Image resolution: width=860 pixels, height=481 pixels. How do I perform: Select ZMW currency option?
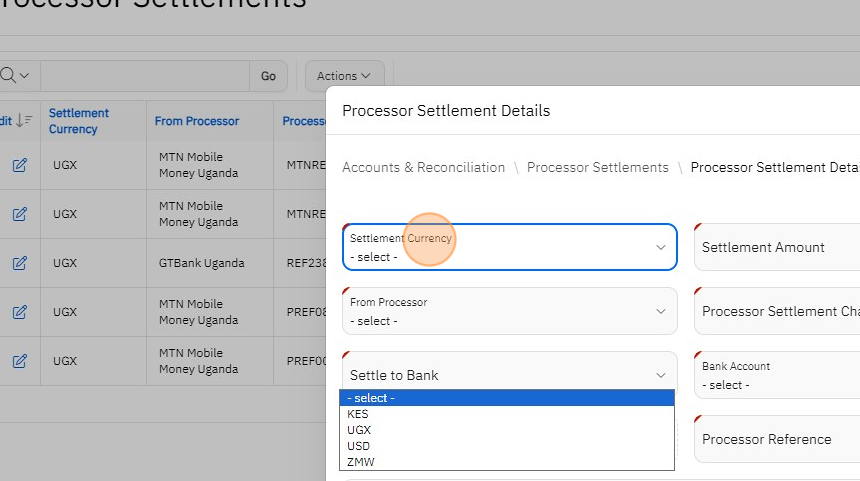[361, 462]
